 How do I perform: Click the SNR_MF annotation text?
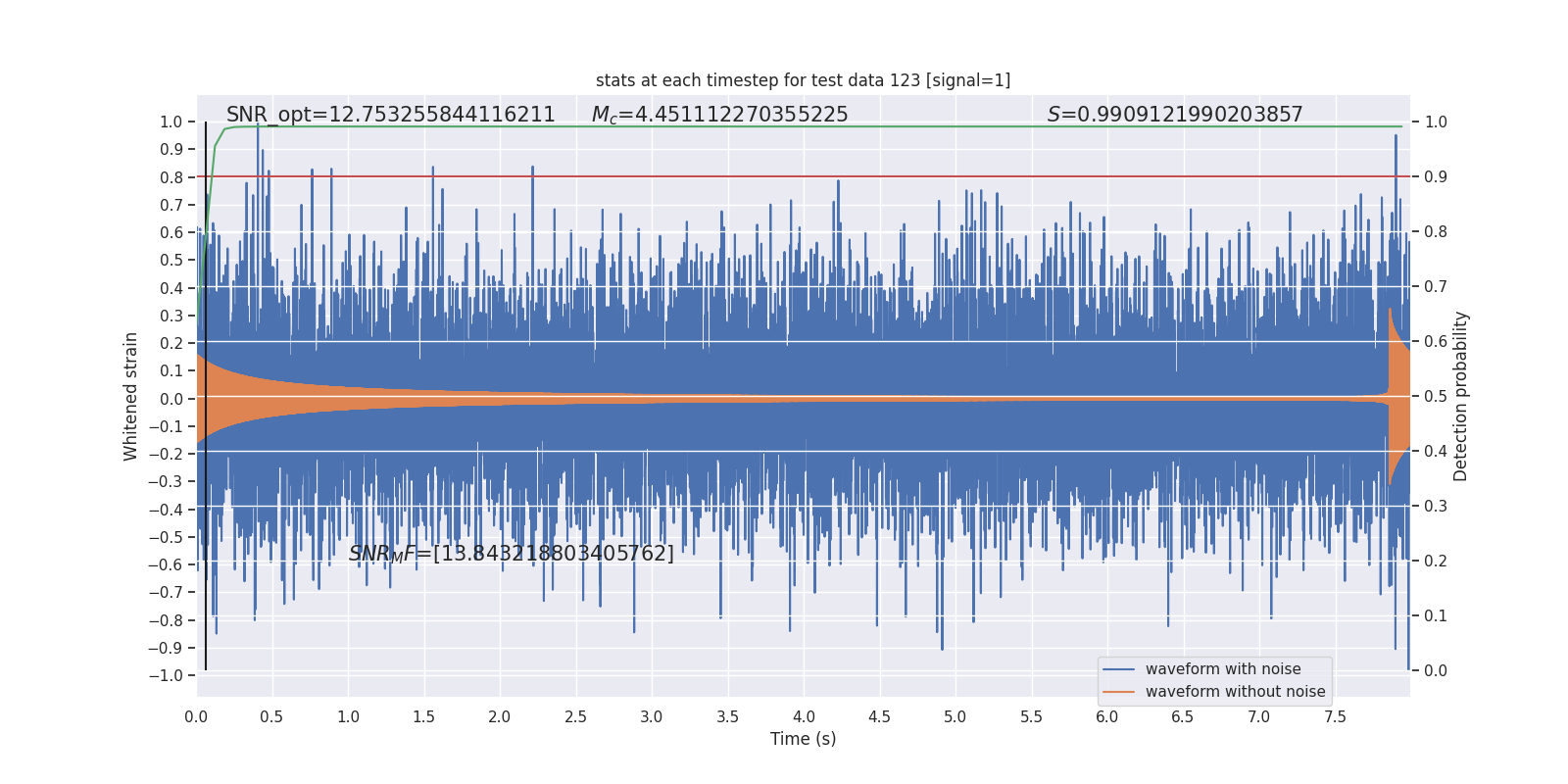(512, 554)
